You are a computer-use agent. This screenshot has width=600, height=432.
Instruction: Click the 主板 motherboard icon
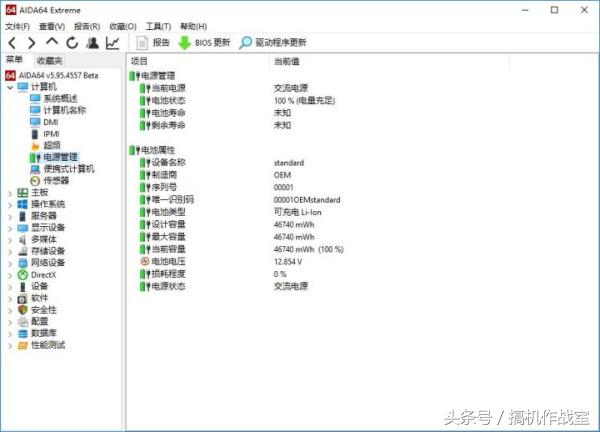[x=23, y=193]
